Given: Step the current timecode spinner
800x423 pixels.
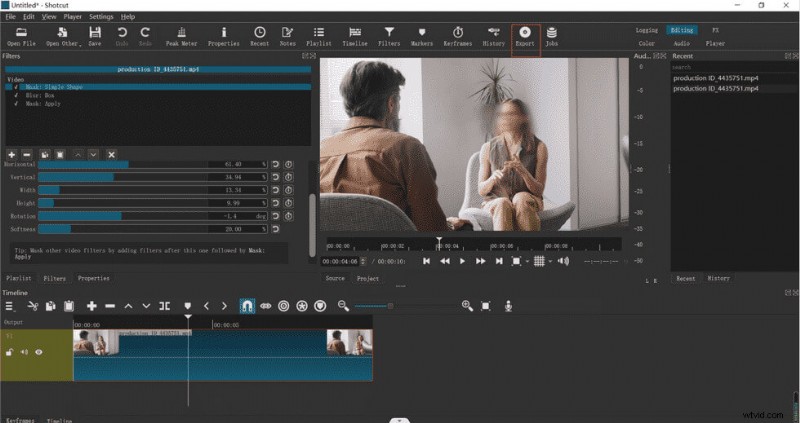Looking at the screenshot, I should click(x=363, y=261).
